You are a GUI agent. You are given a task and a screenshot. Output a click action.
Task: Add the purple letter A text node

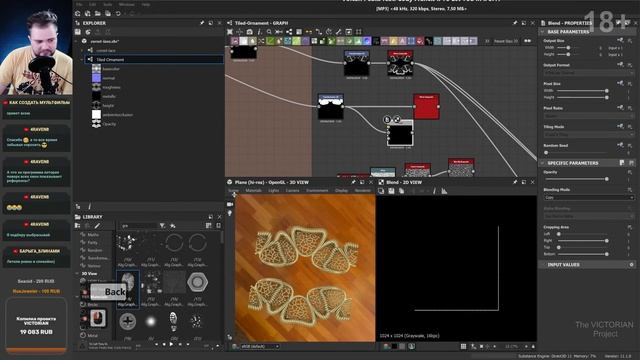point(402,41)
